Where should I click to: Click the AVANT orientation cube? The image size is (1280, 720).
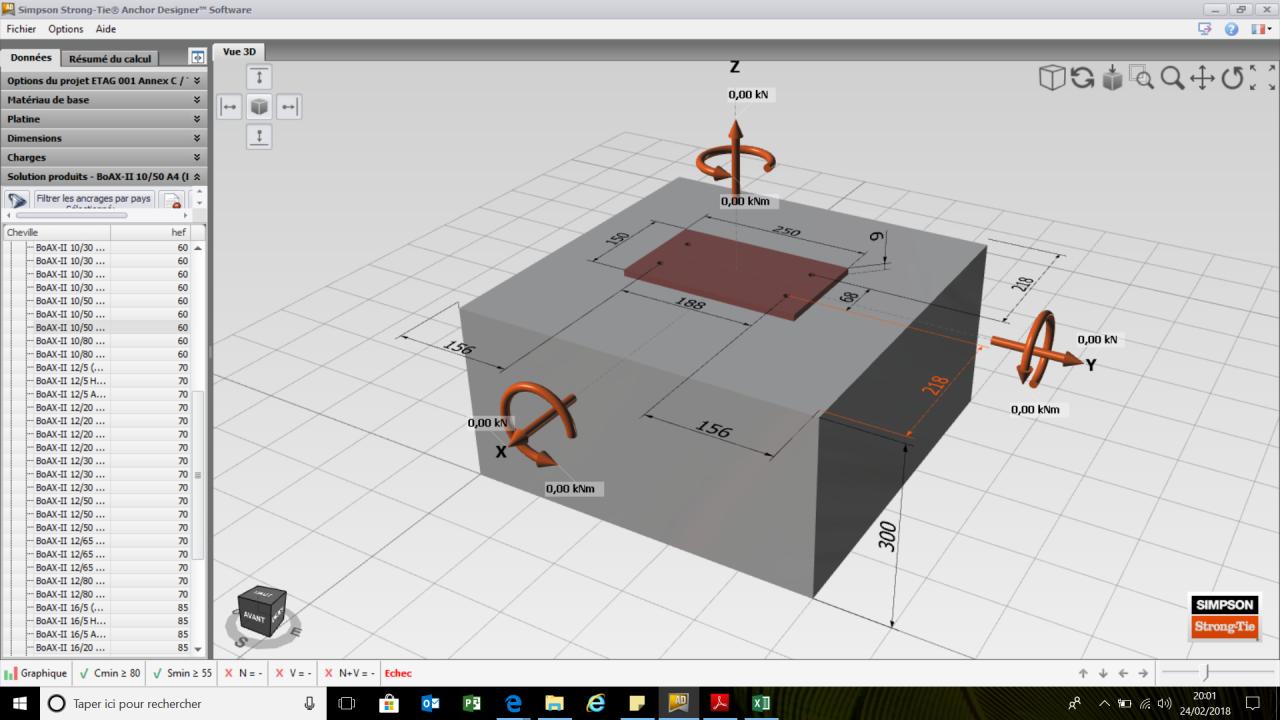(261, 613)
